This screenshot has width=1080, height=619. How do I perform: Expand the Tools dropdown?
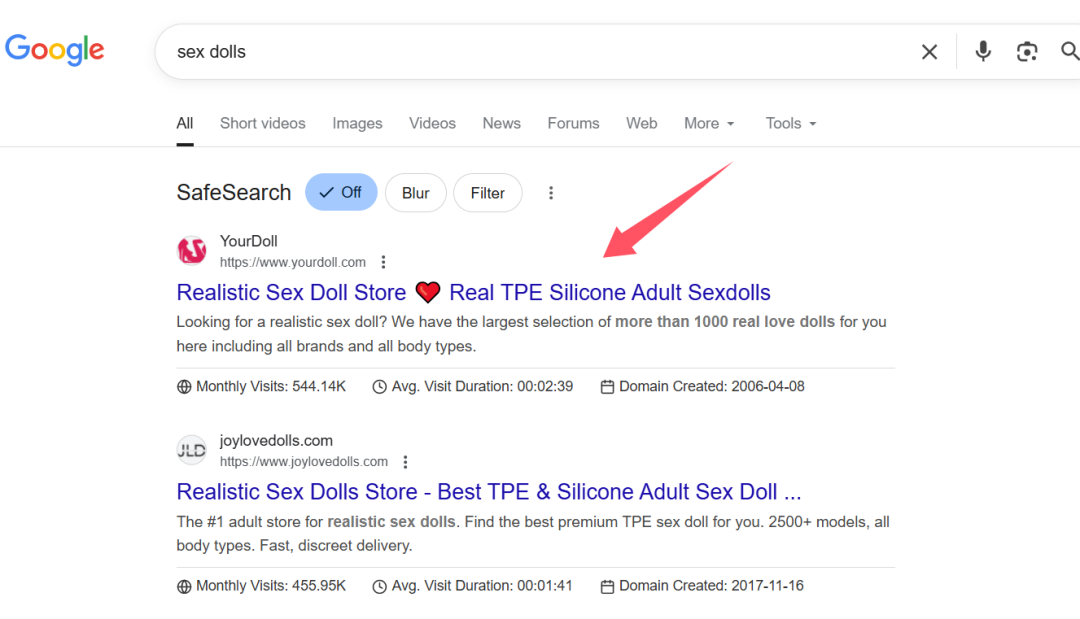(791, 123)
